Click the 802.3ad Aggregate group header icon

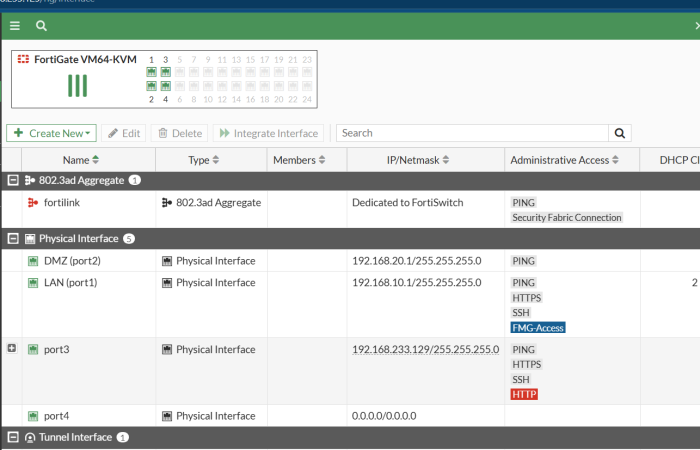30,180
